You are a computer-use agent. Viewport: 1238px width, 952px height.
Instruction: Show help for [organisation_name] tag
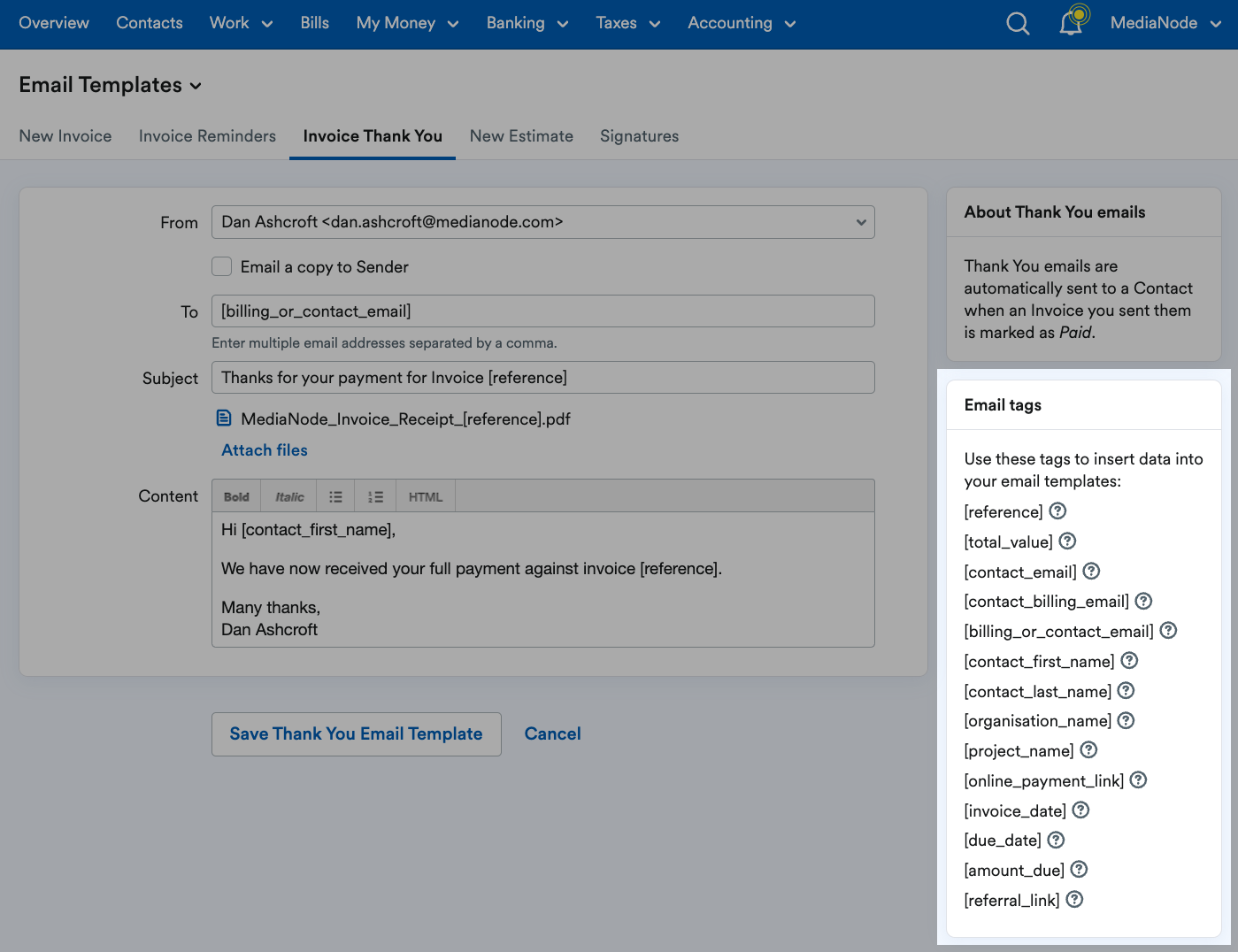(x=1126, y=720)
